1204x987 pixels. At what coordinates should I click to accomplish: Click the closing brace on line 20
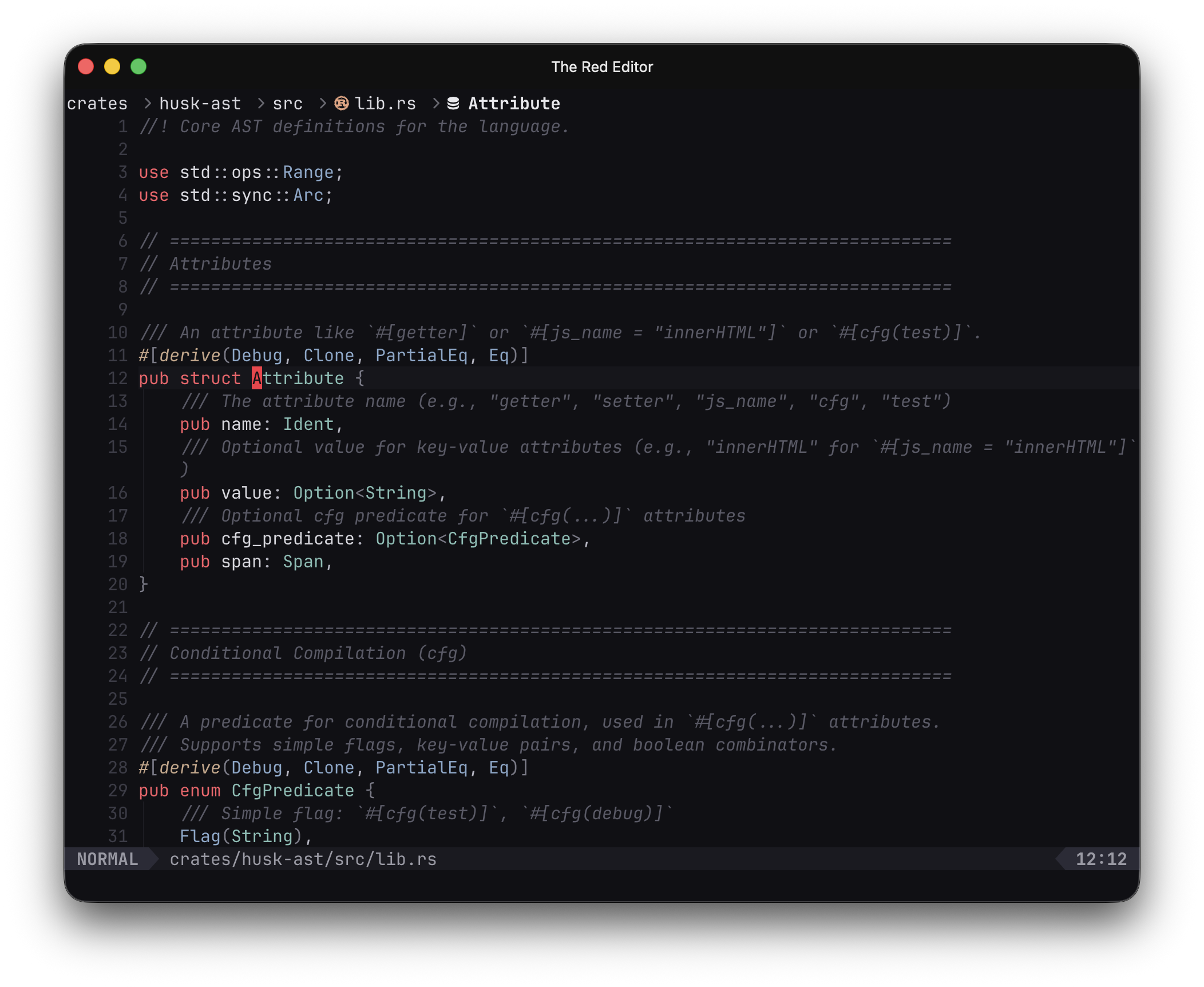click(144, 585)
